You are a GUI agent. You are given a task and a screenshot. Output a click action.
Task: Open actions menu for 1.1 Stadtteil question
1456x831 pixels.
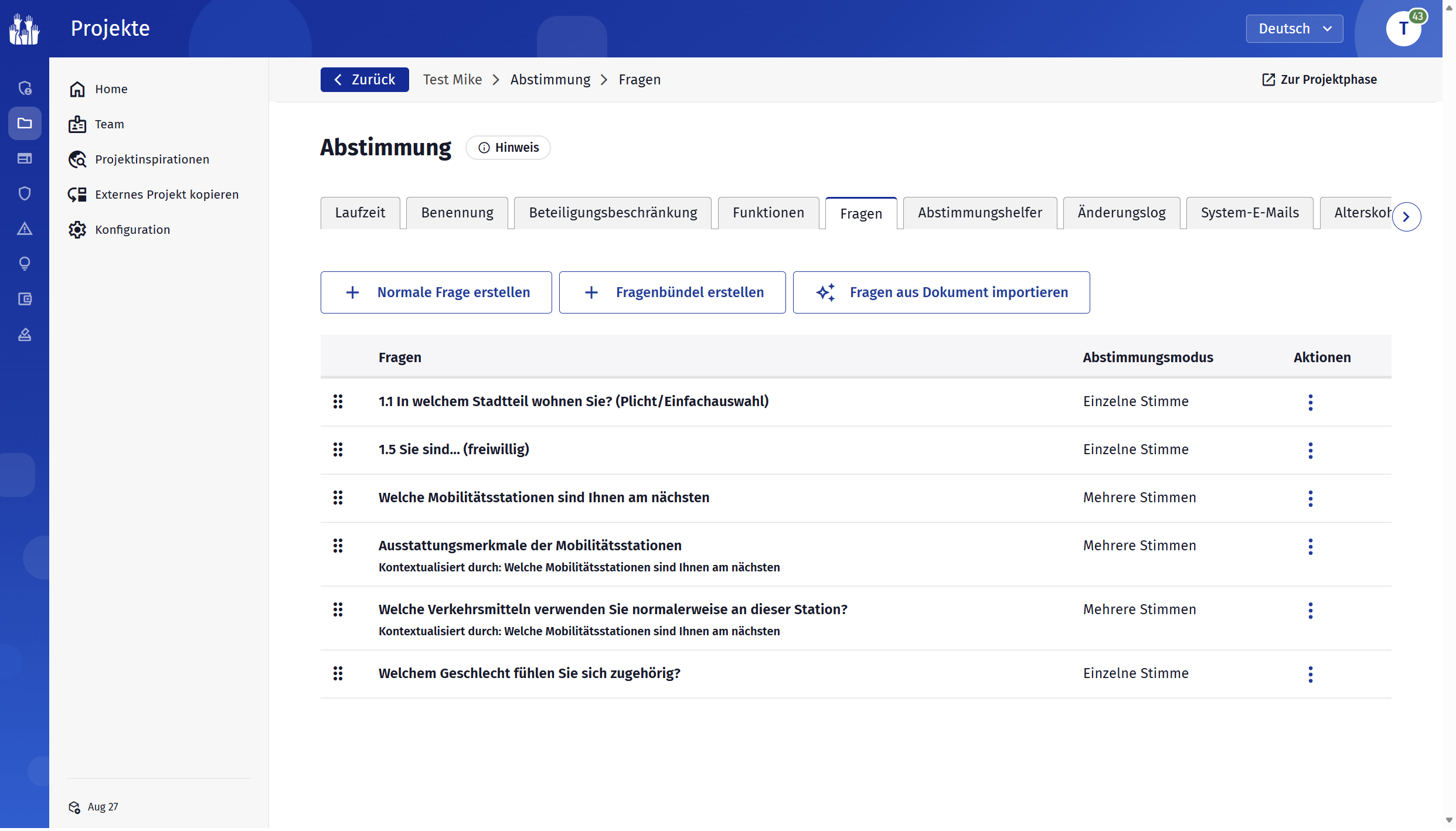tap(1311, 402)
